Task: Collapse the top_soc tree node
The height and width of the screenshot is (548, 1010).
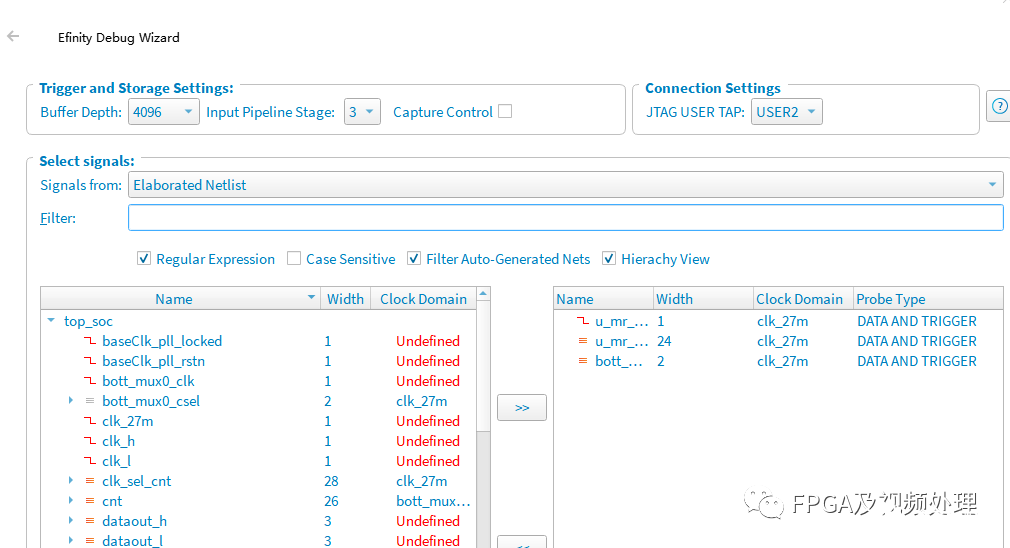Action: 51,321
